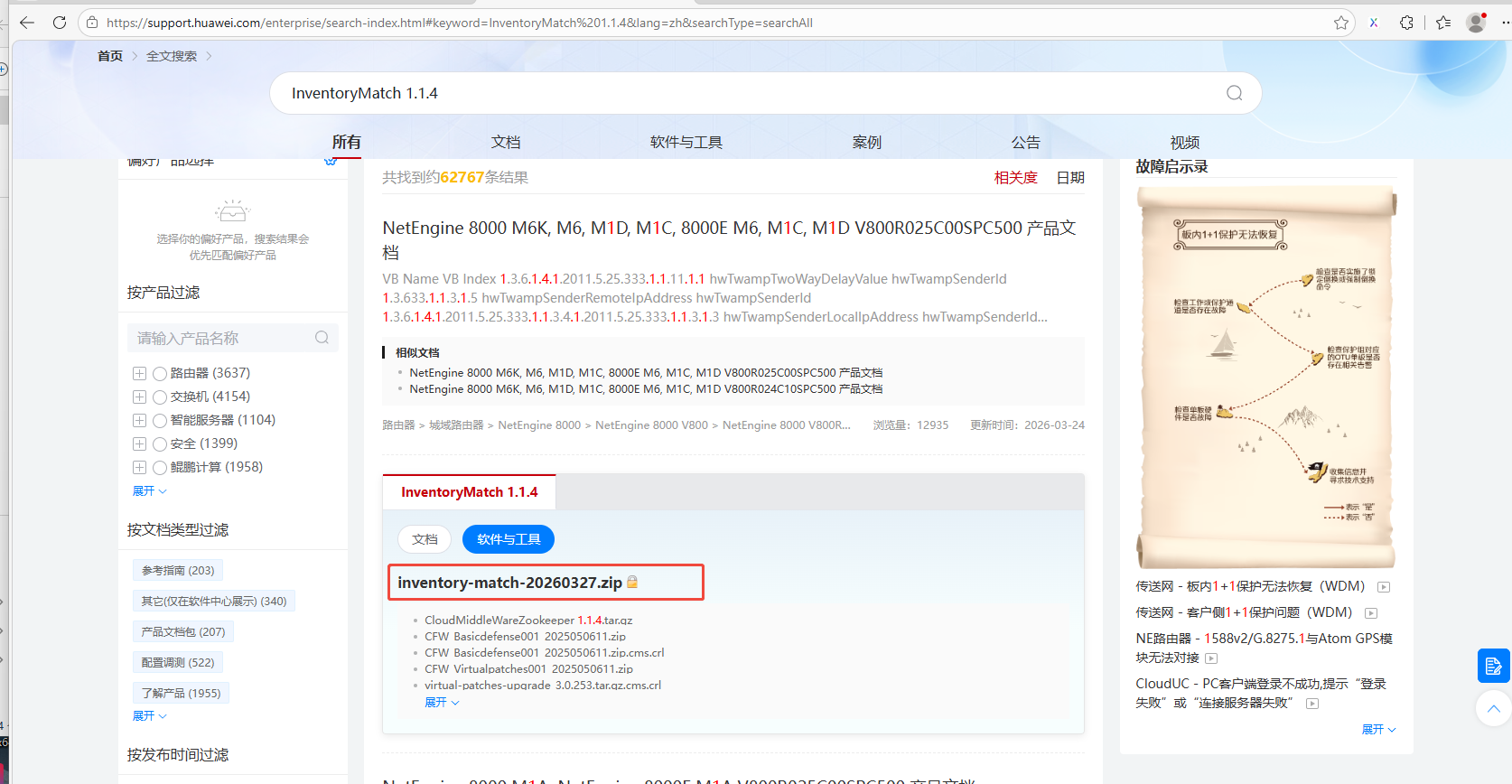Image resolution: width=1512 pixels, height=784 pixels.
Task: Click the 文档 pill button under InventoryMatch
Action: 425,539
